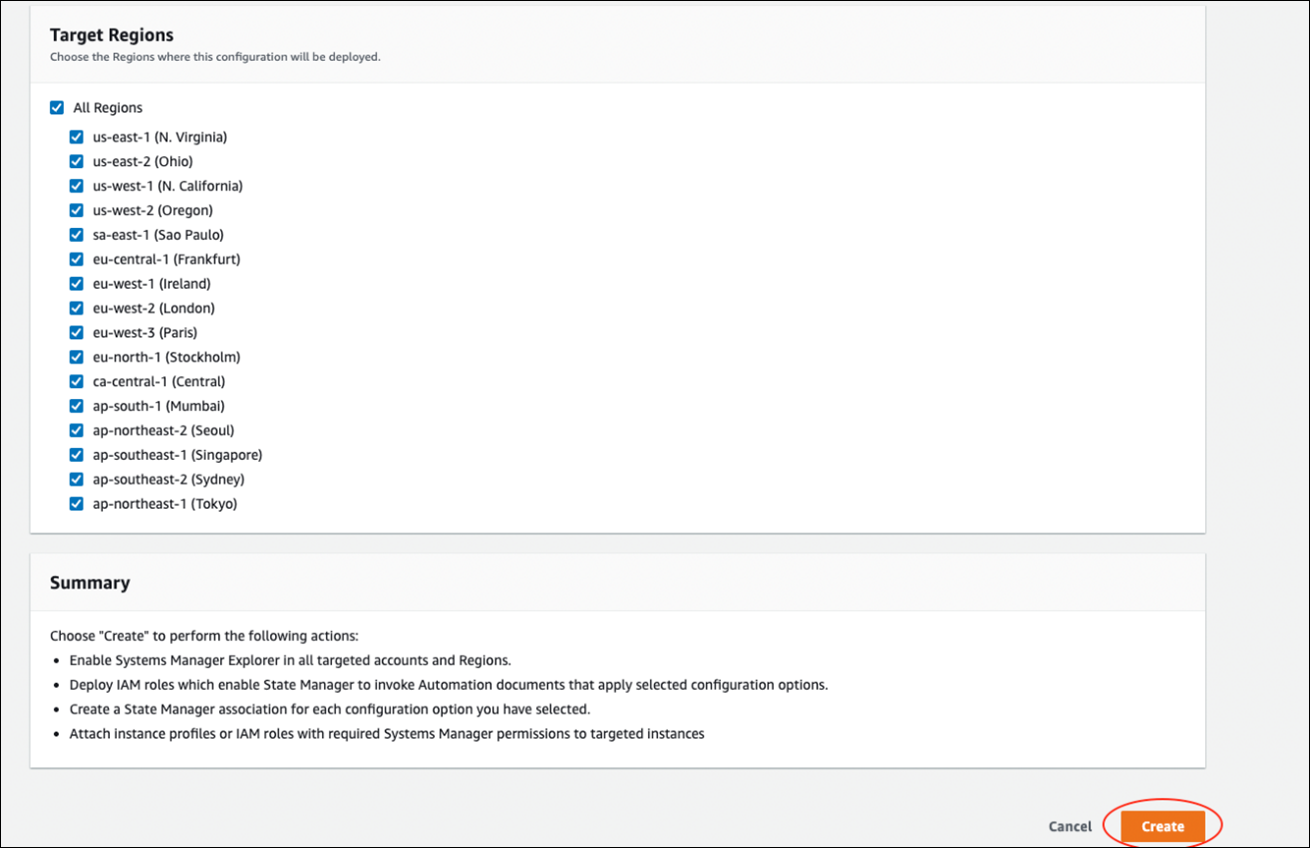Image resolution: width=1310 pixels, height=848 pixels.
Task: Click the Target Regions section heading
Action: 112,35
